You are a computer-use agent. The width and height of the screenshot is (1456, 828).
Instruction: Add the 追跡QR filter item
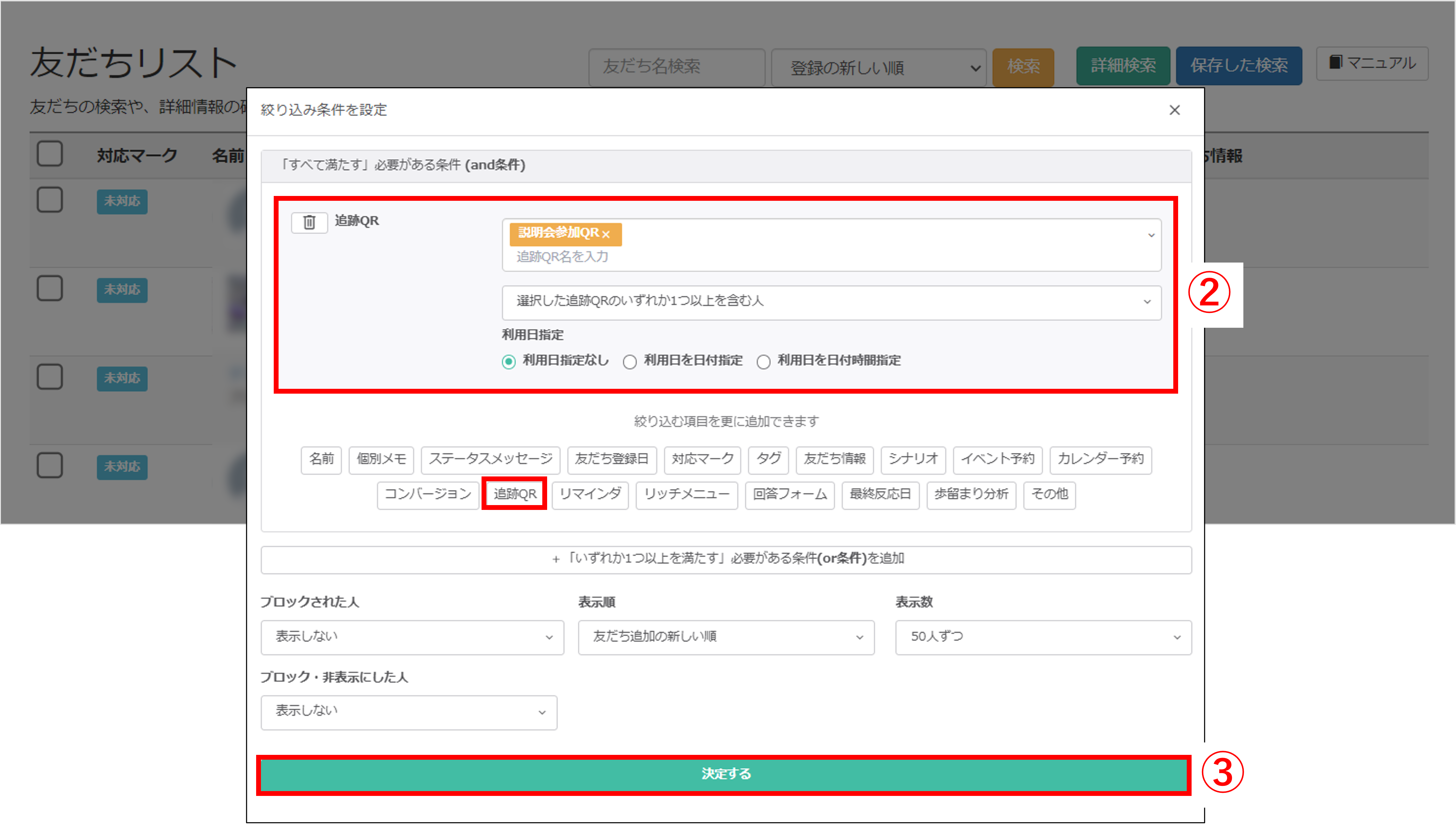pyautogui.click(x=514, y=494)
